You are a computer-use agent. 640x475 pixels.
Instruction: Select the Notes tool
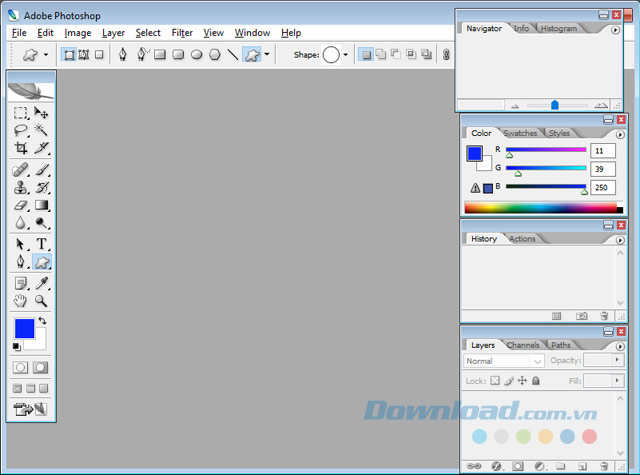tap(20, 283)
